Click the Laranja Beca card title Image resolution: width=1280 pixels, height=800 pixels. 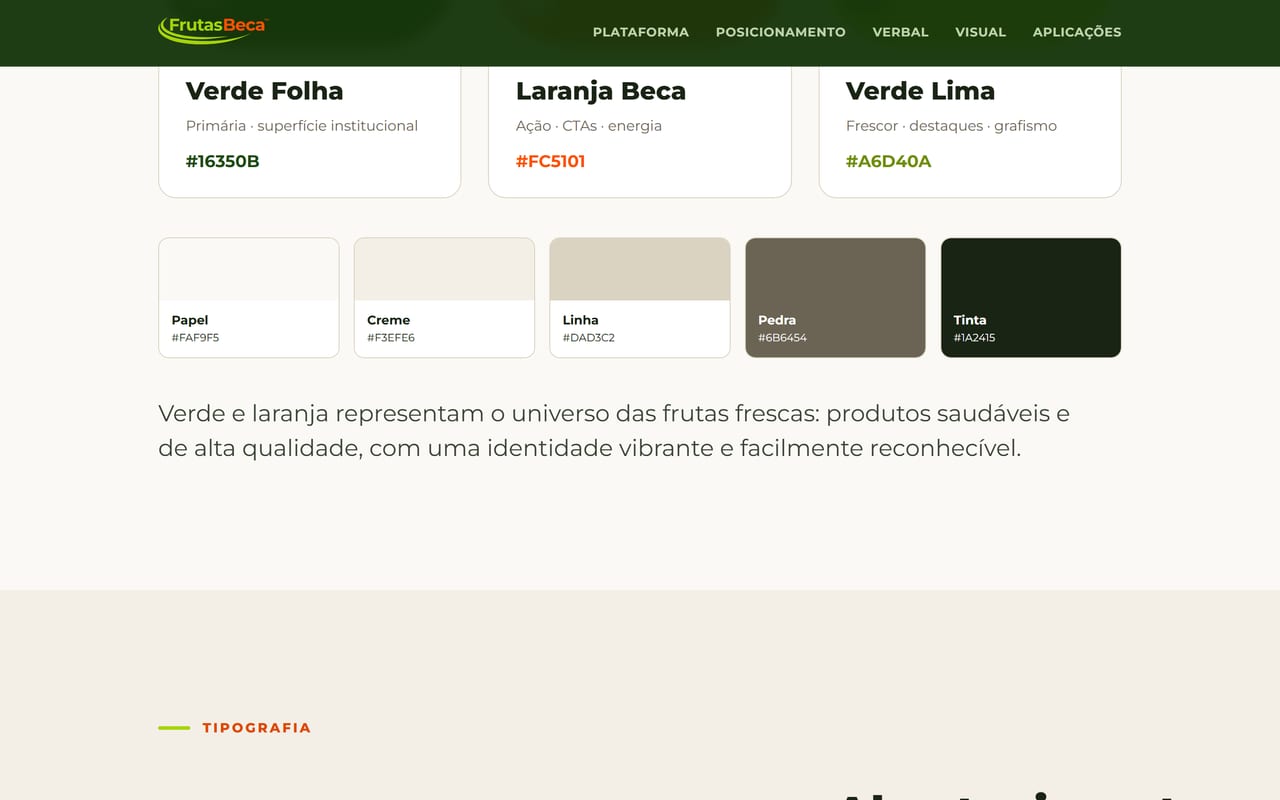601,91
